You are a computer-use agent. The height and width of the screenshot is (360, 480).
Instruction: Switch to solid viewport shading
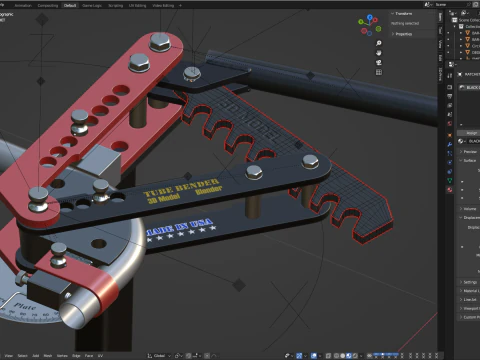(x=343, y=356)
